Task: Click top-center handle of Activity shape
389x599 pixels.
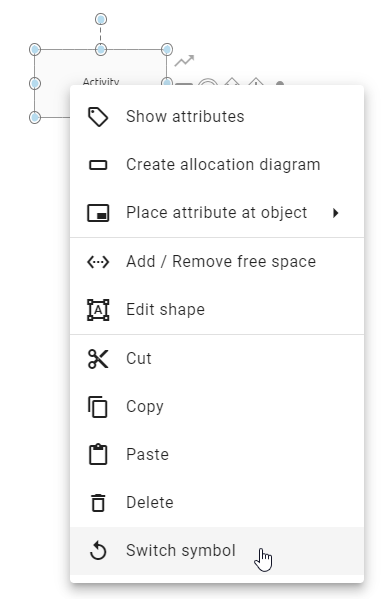Action: pyautogui.click(x=101, y=49)
